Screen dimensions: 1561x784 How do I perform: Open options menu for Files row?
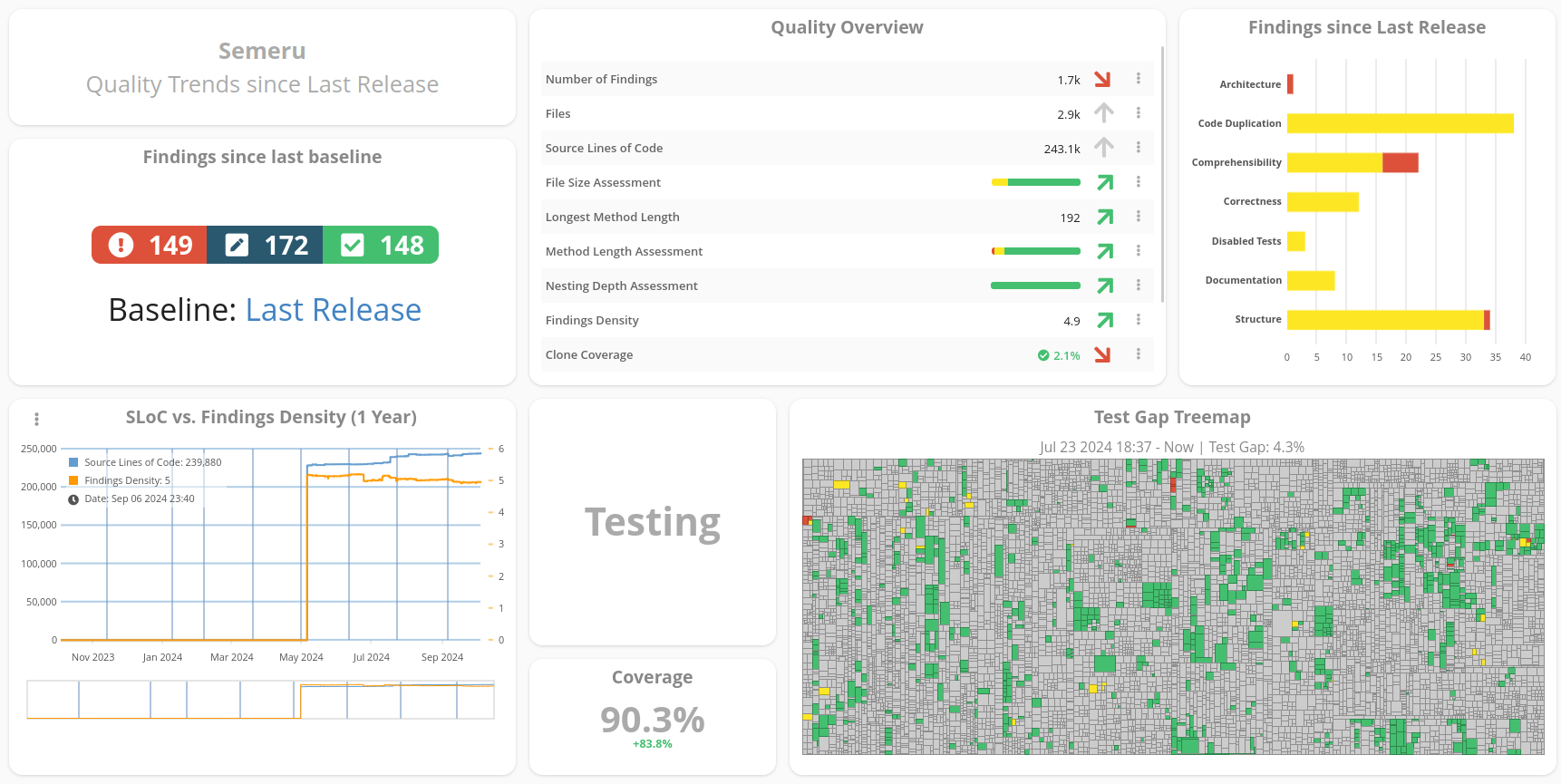pos(1139,113)
